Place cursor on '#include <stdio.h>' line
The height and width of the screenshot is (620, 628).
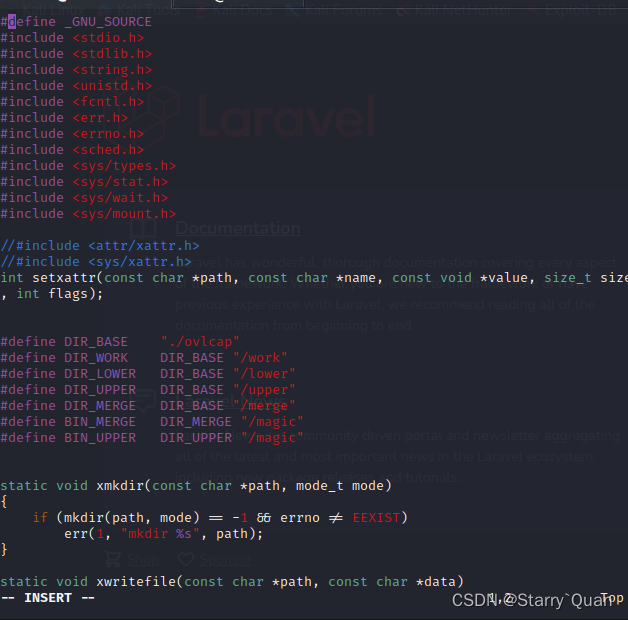pyautogui.click(x=72, y=38)
